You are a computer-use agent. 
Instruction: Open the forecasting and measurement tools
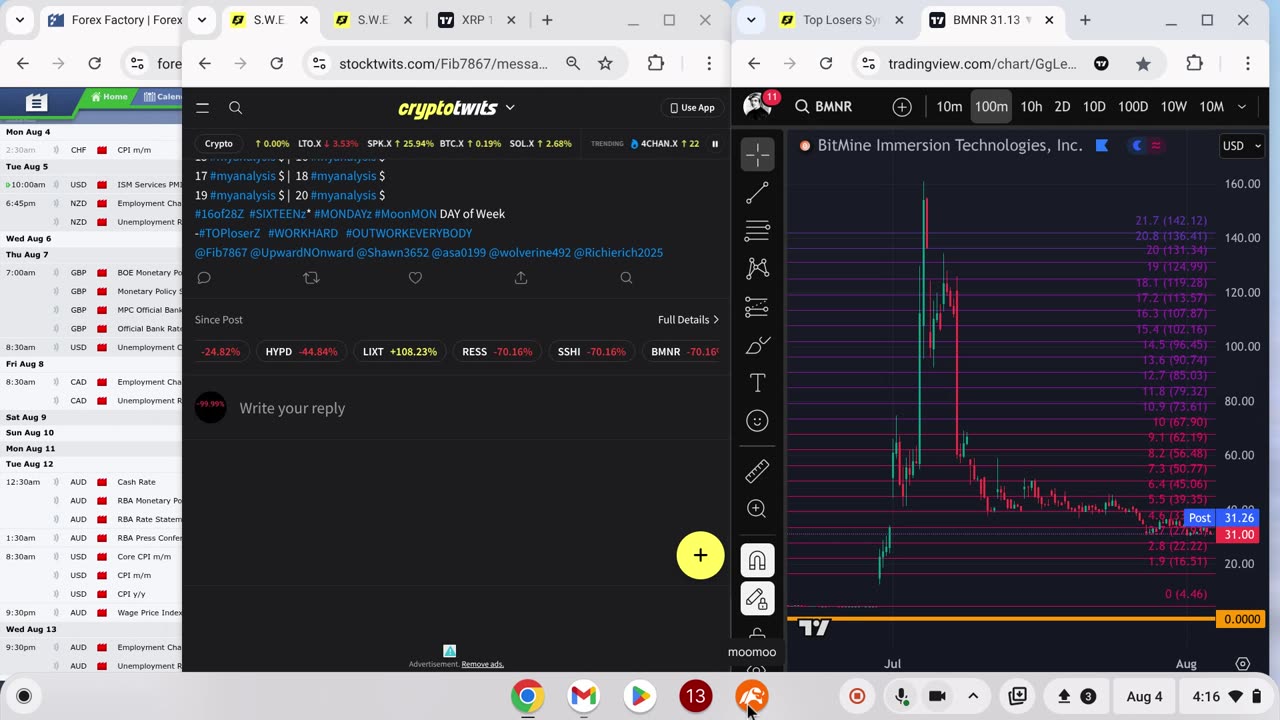click(x=757, y=307)
